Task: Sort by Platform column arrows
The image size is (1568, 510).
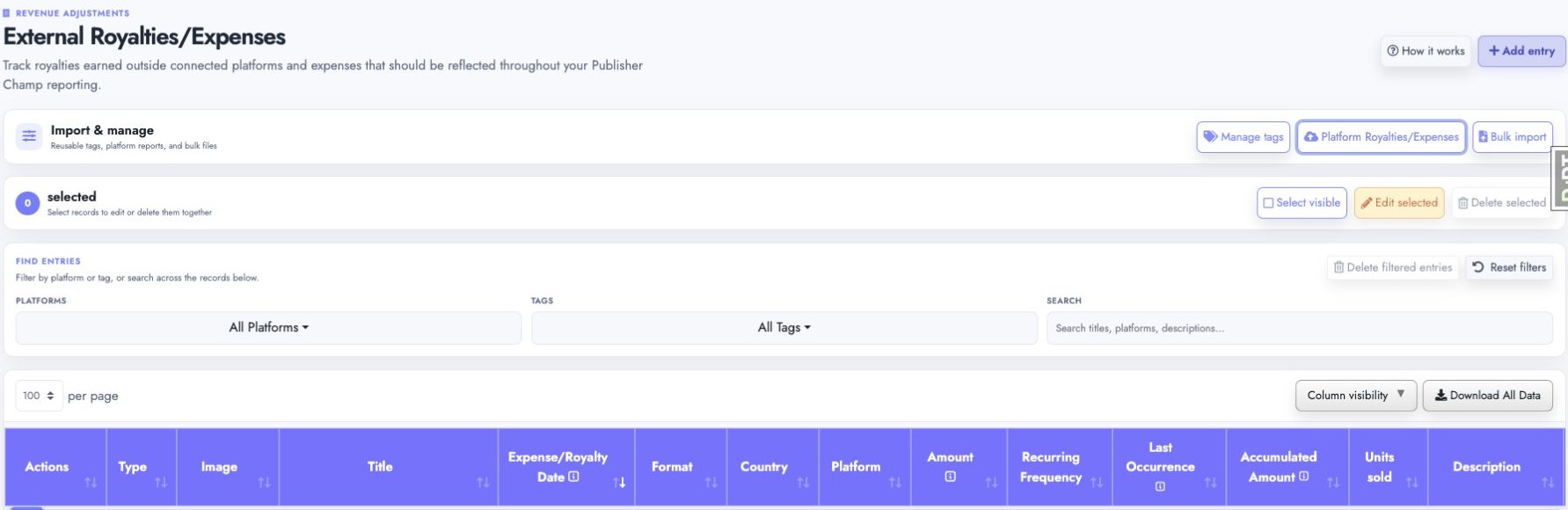Action: coord(895,483)
